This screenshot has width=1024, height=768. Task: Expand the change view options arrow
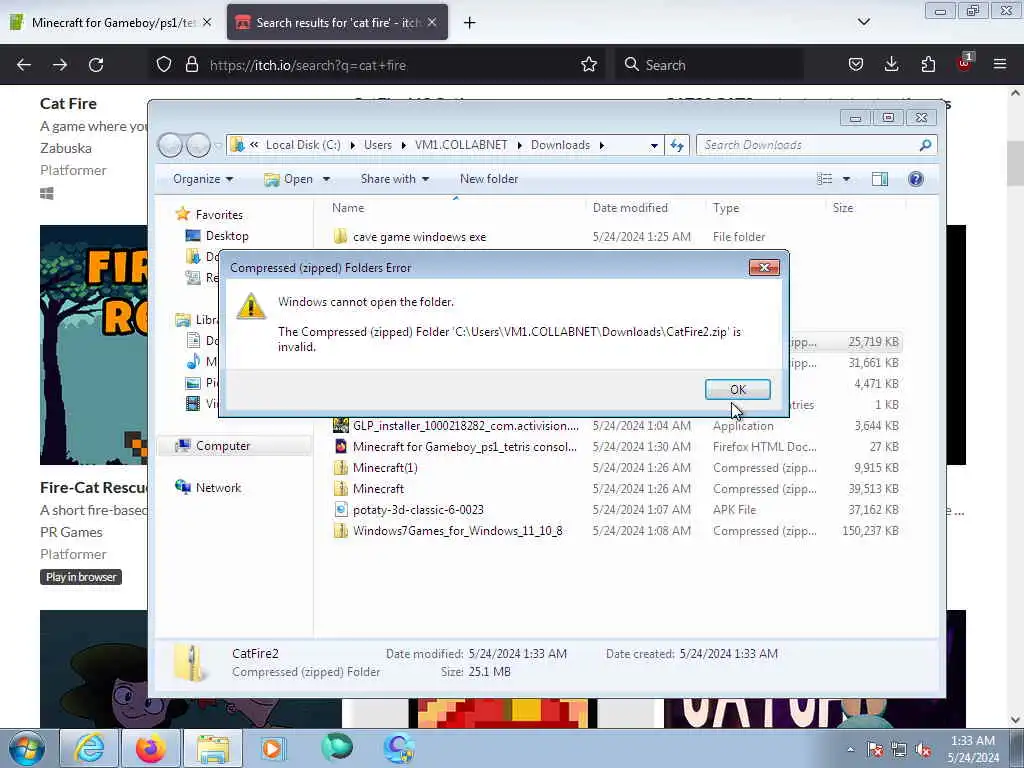(x=846, y=179)
